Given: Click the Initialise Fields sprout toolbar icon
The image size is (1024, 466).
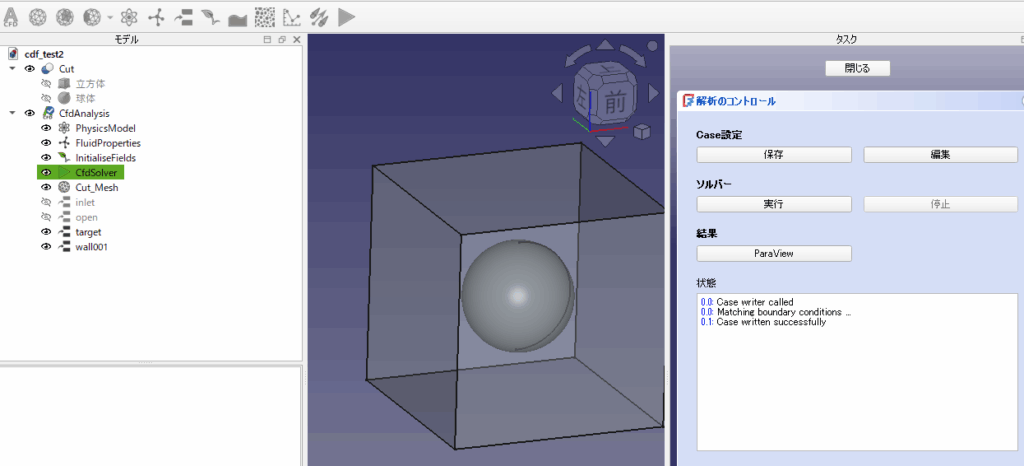Looking at the screenshot, I should 210,17.
